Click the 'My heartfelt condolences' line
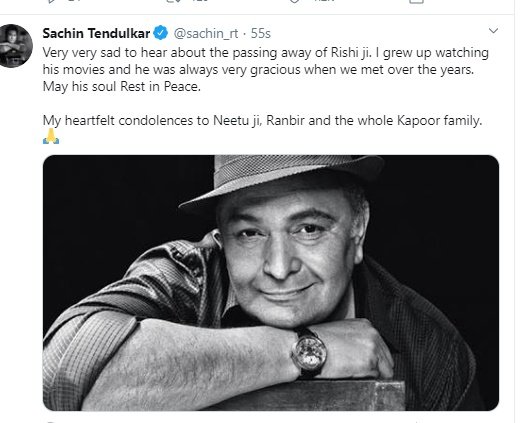The image size is (523, 423). click(x=263, y=120)
